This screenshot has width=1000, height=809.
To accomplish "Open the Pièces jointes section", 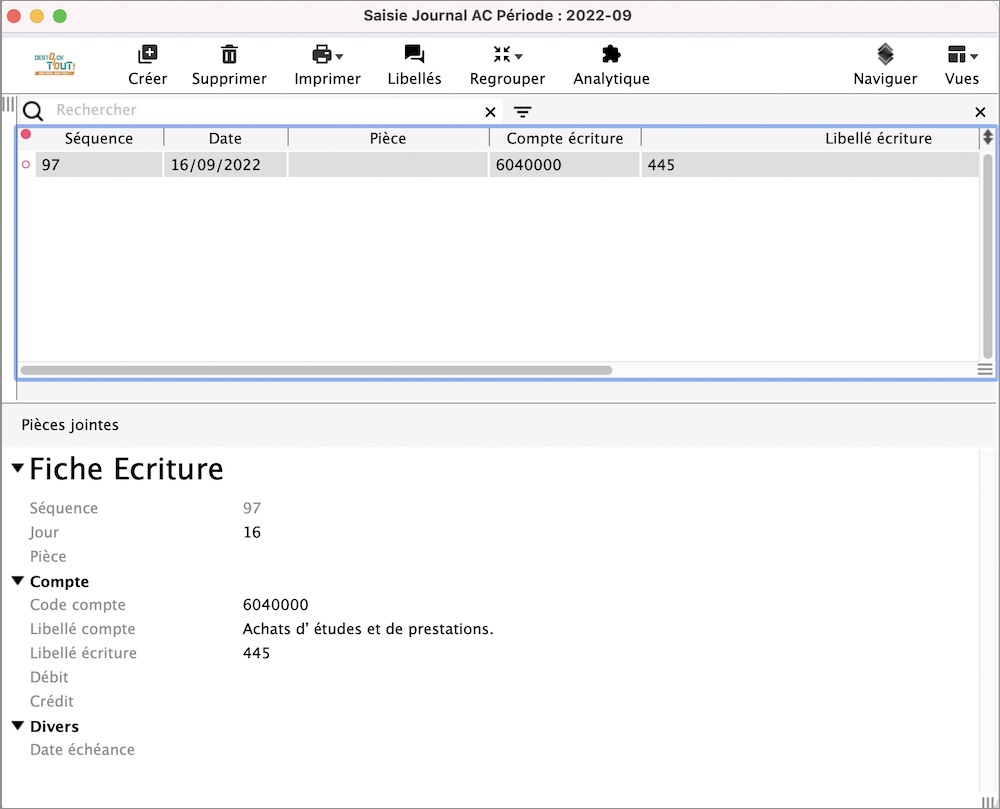I will click(70, 425).
